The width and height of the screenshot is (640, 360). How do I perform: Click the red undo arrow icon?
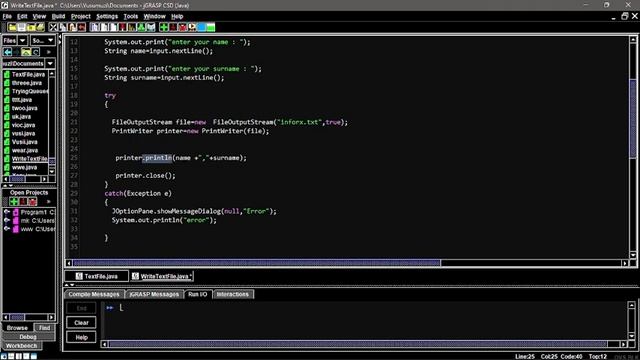coord(82,27)
